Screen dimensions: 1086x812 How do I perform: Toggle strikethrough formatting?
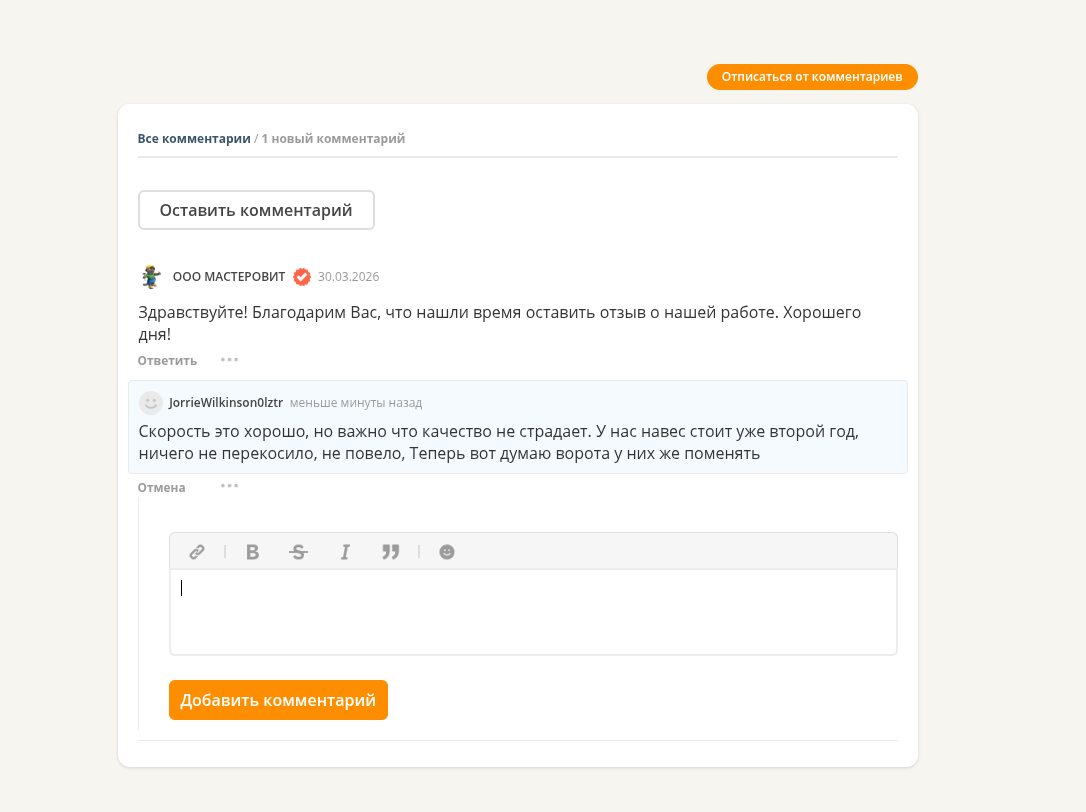click(x=299, y=551)
